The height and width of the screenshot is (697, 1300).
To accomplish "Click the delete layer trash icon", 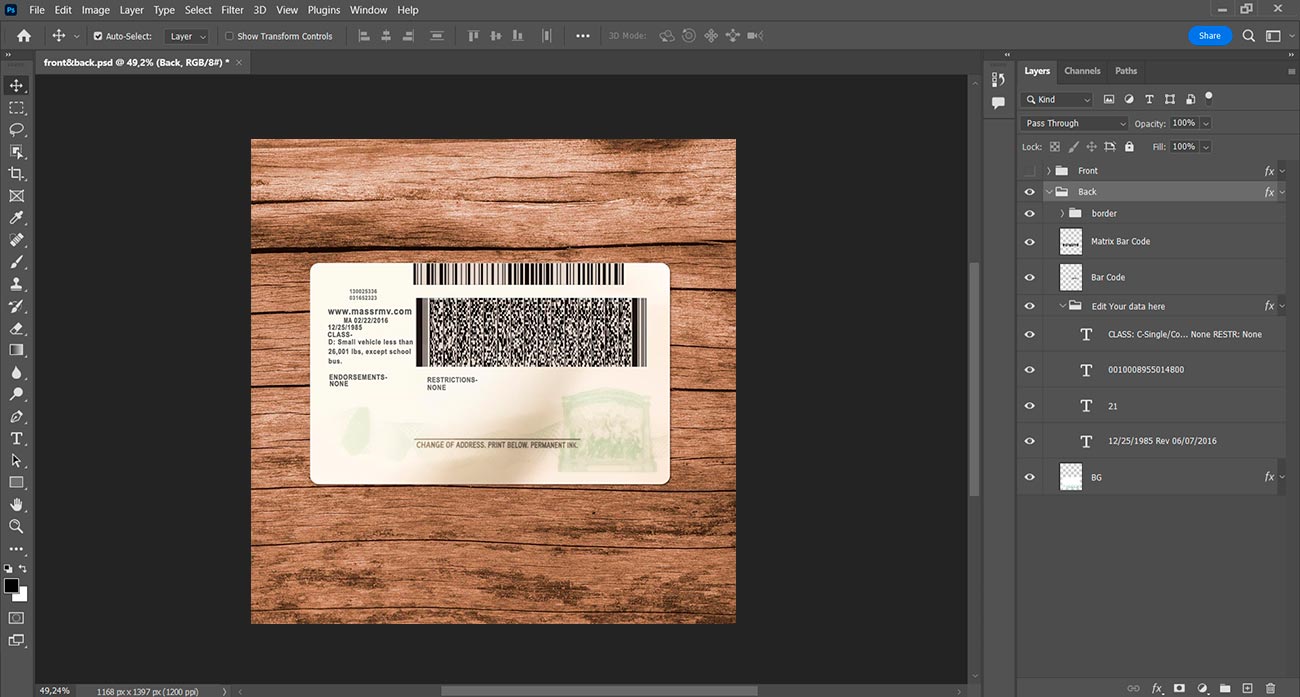I will click(1270, 688).
